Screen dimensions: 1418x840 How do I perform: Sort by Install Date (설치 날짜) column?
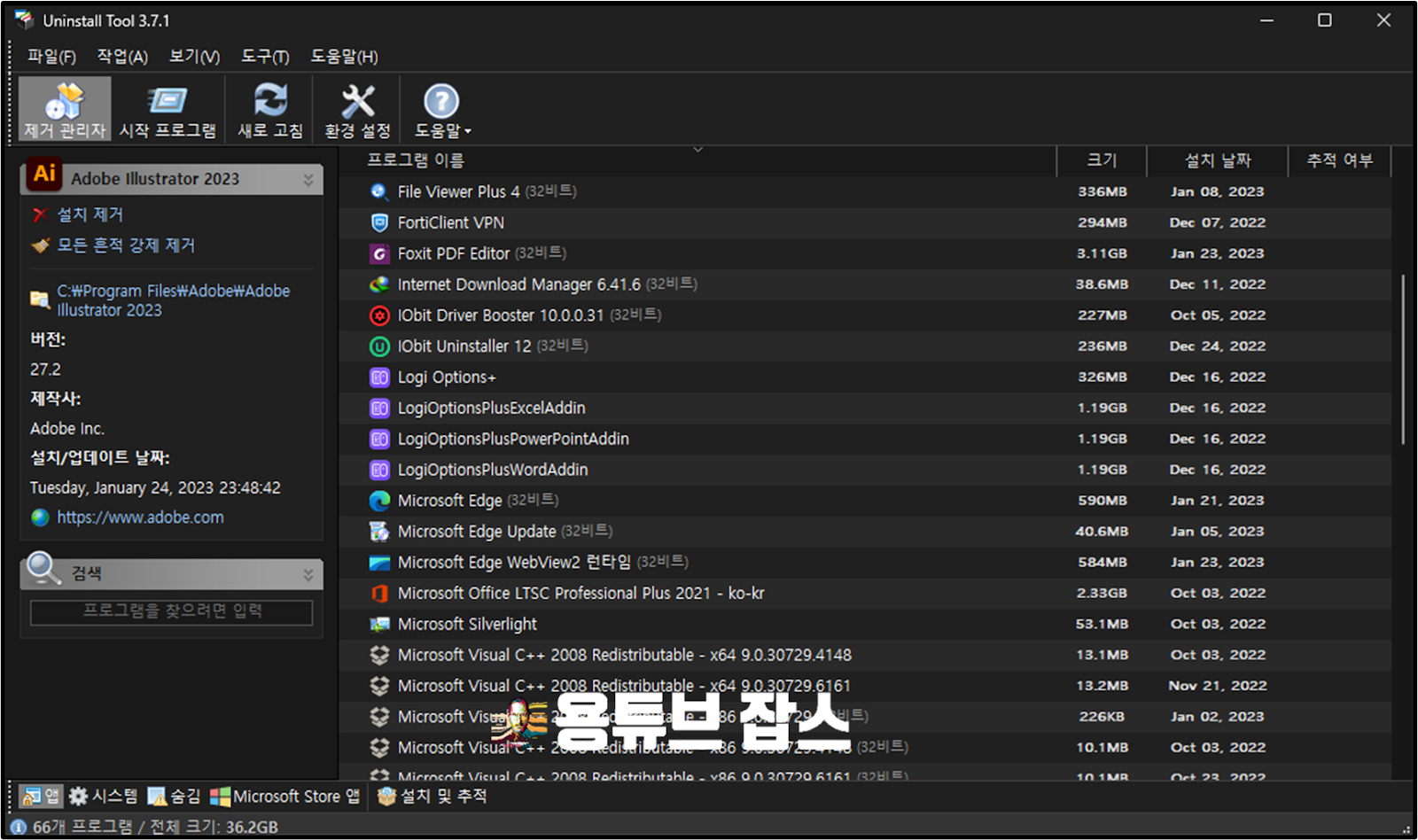click(x=1217, y=160)
